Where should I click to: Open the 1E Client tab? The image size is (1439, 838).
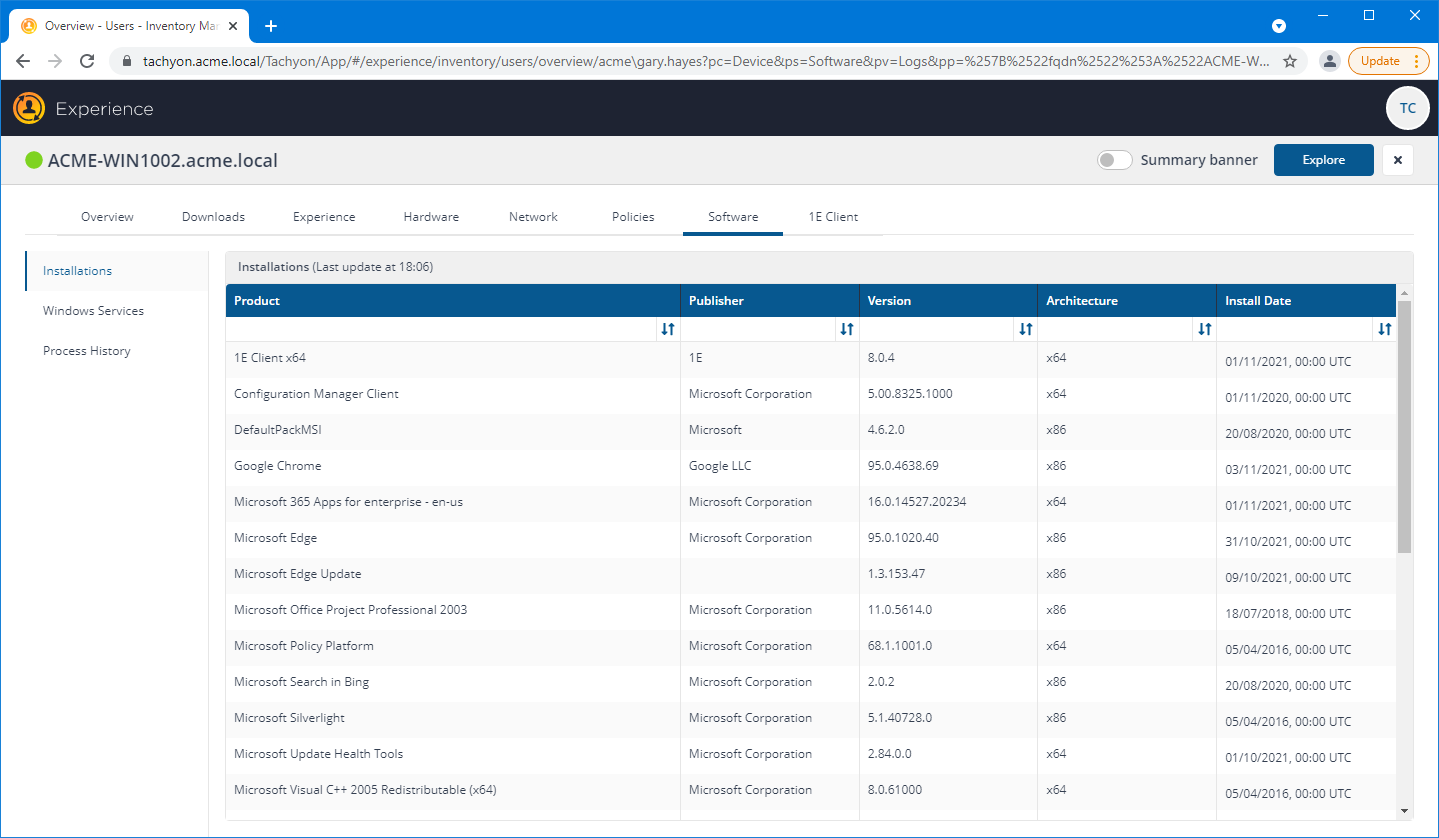tap(833, 217)
